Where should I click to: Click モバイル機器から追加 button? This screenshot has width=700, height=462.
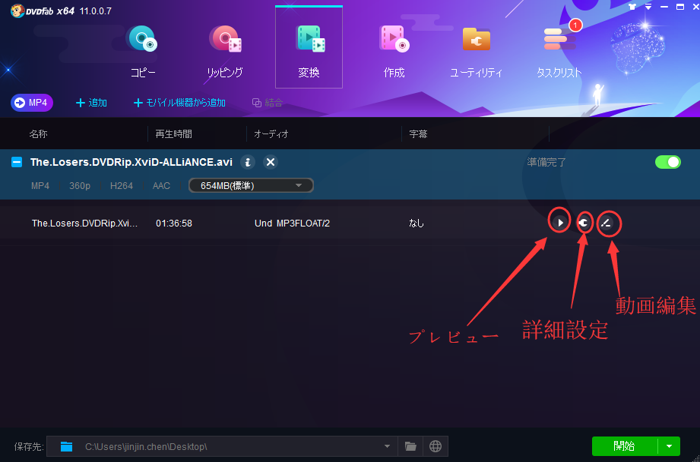179,103
